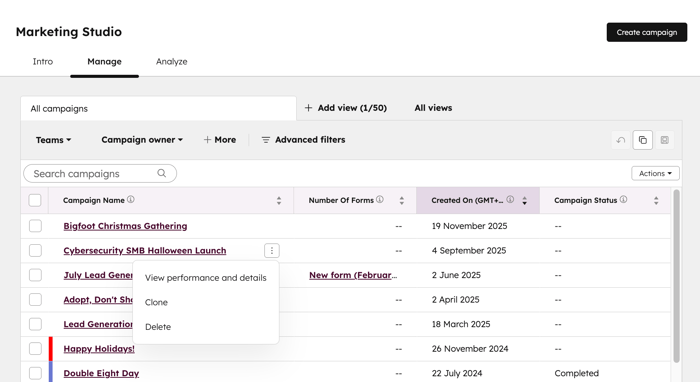Click the 19 November 2025 date cell
The width and height of the screenshot is (700, 382).
click(x=469, y=226)
